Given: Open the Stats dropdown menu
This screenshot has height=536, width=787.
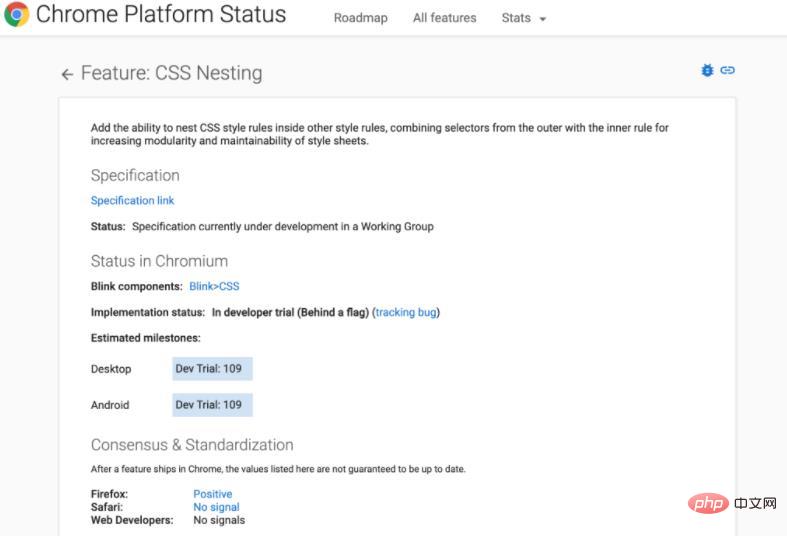Looking at the screenshot, I should pyautogui.click(x=523, y=18).
